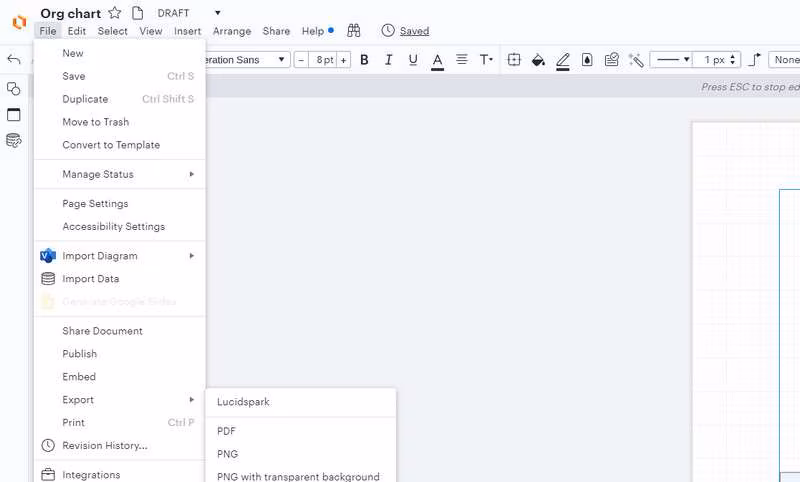Click the Saved status link
This screenshot has height=482, width=800.
[414, 31]
